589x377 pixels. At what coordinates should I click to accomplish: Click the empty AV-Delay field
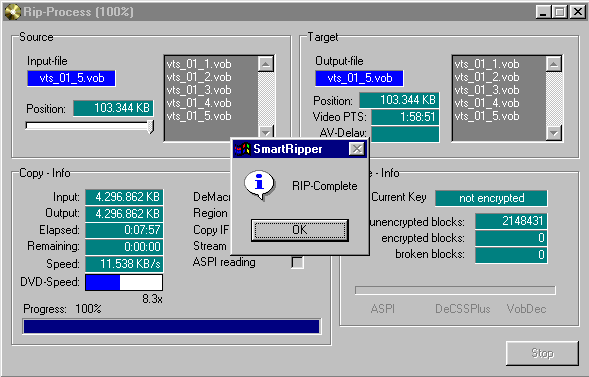point(405,134)
